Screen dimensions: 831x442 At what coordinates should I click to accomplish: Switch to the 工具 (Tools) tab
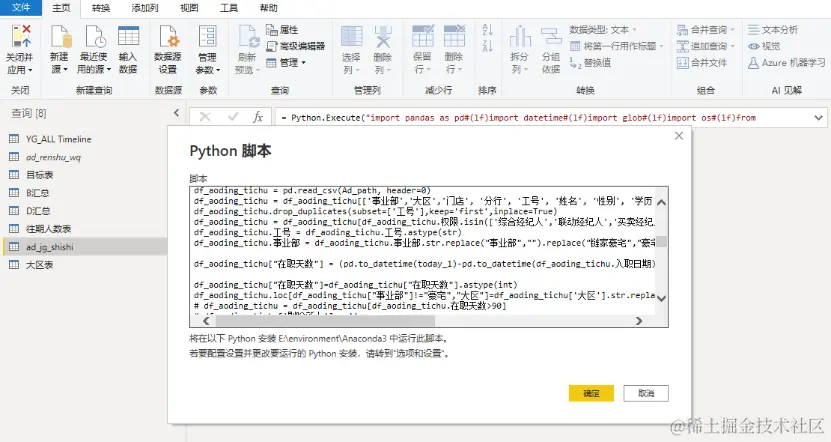tap(229, 8)
